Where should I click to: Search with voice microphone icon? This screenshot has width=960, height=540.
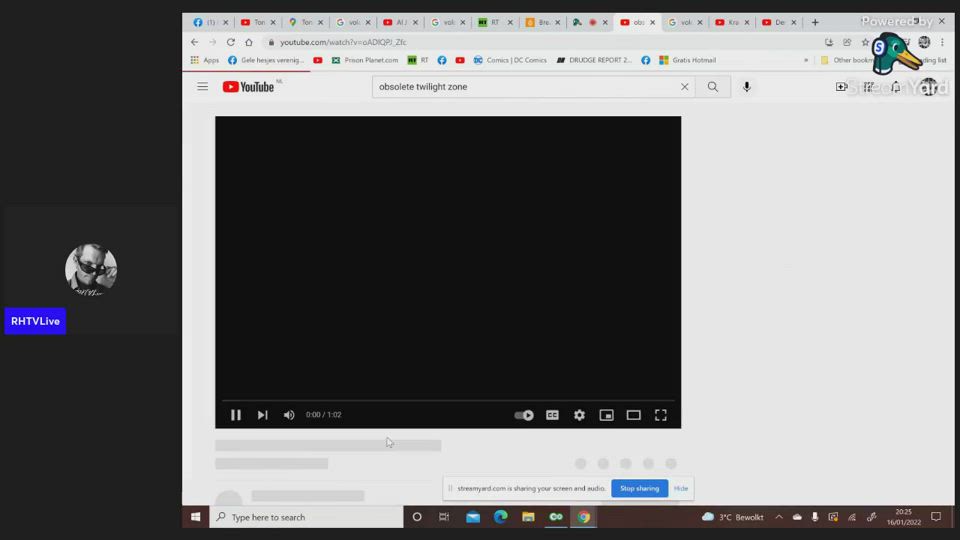pos(746,87)
